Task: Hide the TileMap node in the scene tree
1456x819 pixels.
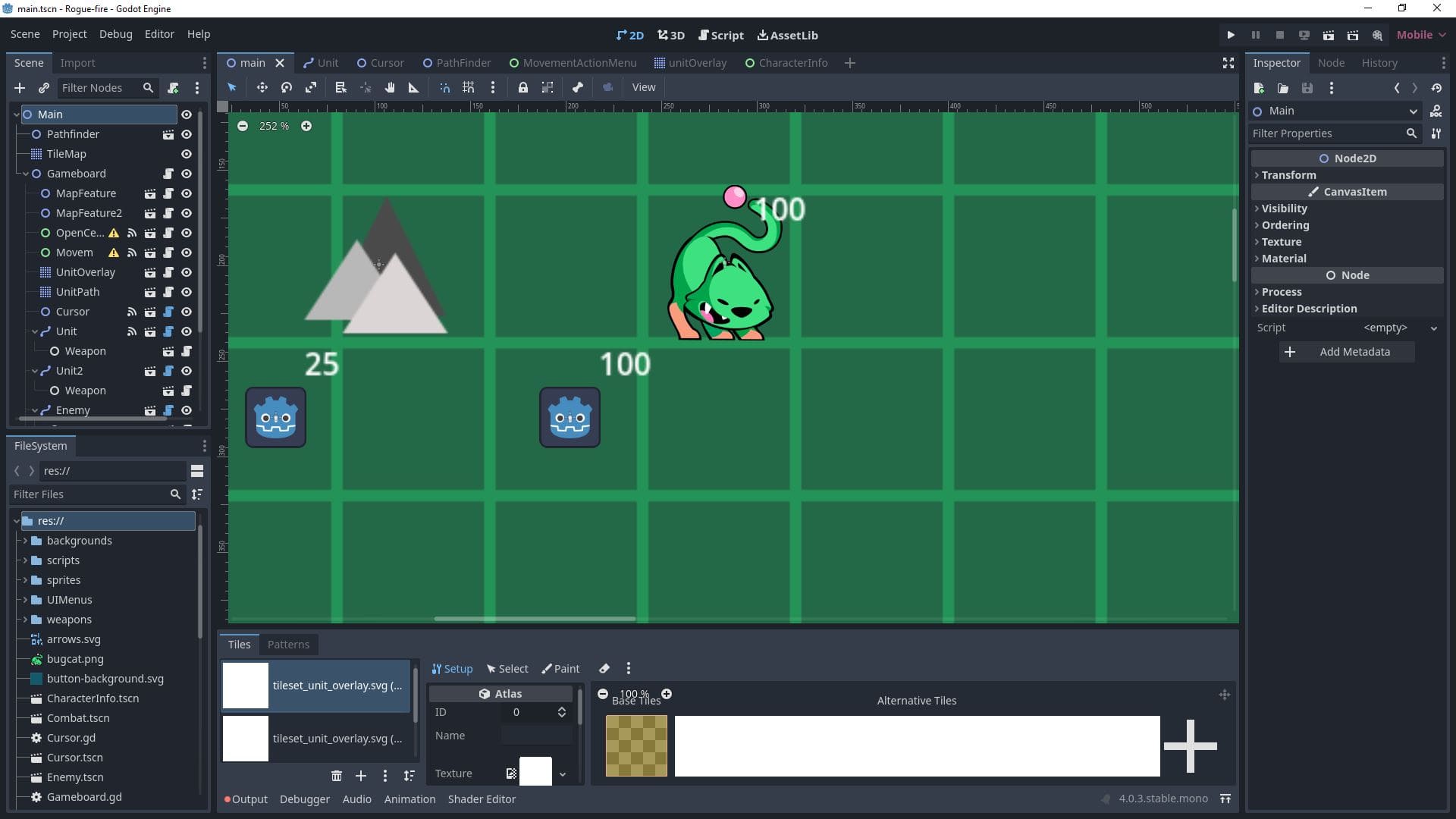Action: 186,154
